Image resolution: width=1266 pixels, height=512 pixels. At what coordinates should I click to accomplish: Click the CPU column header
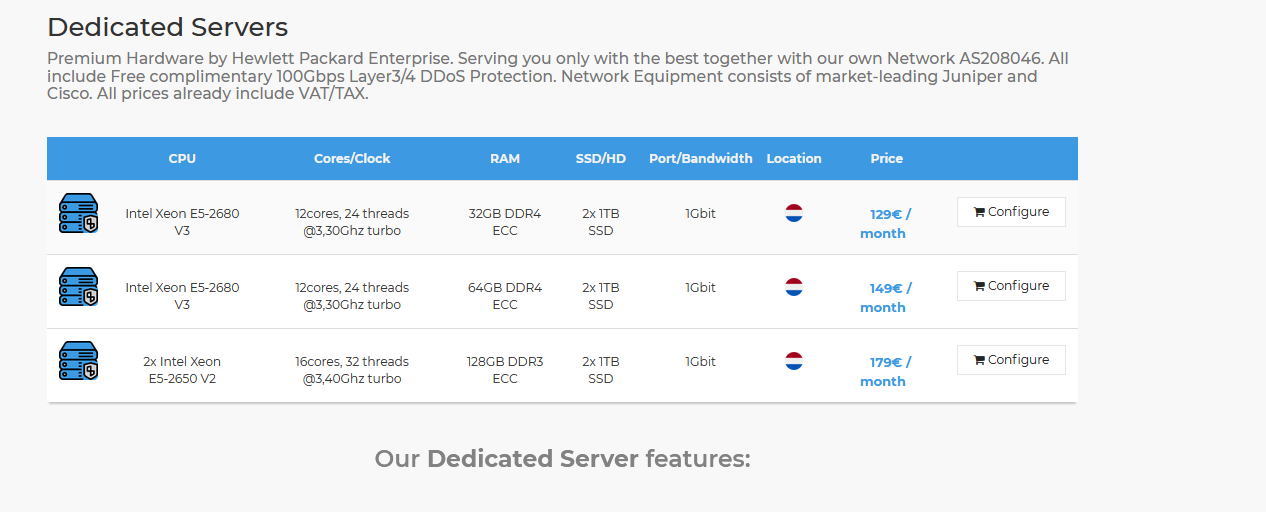pos(182,158)
